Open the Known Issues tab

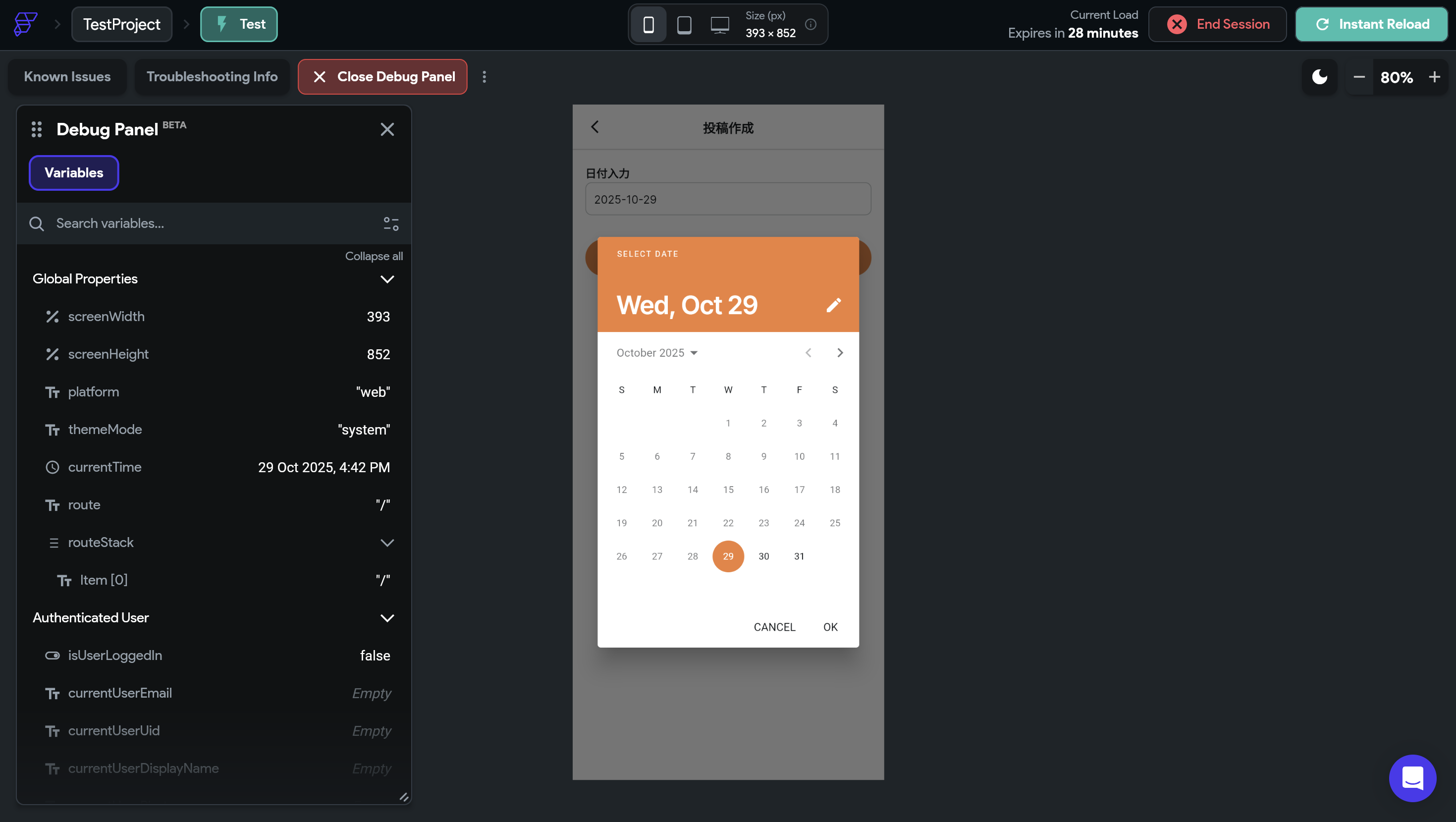(x=67, y=77)
